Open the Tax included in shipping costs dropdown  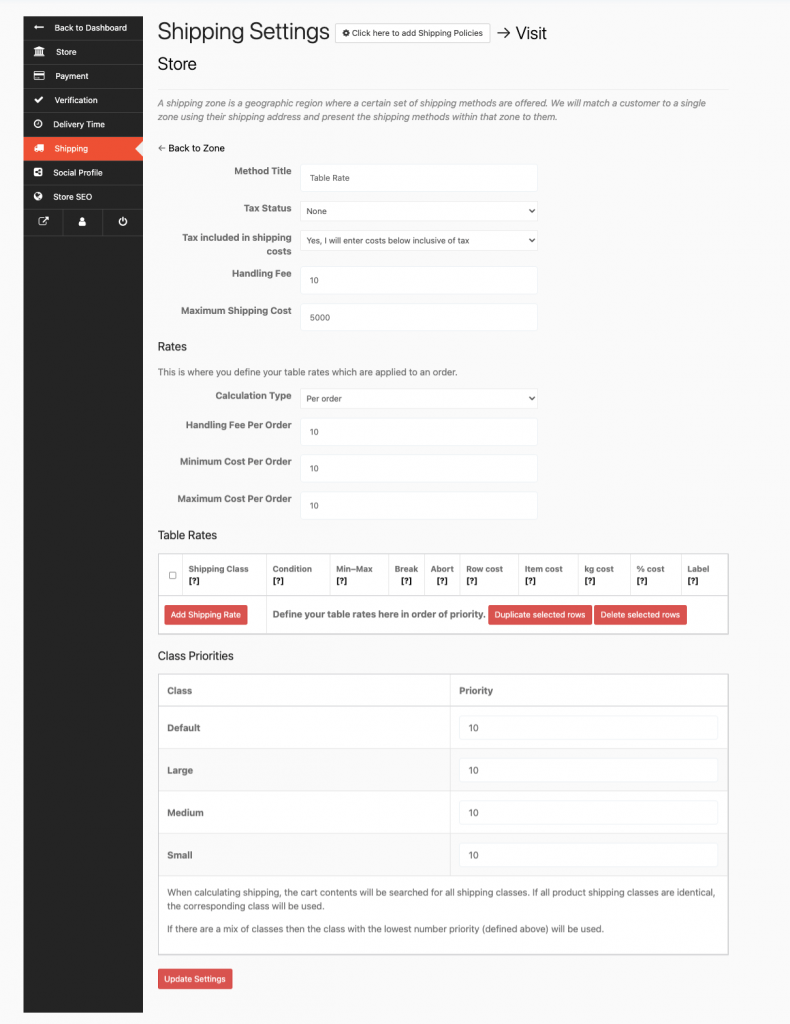click(x=419, y=240)
